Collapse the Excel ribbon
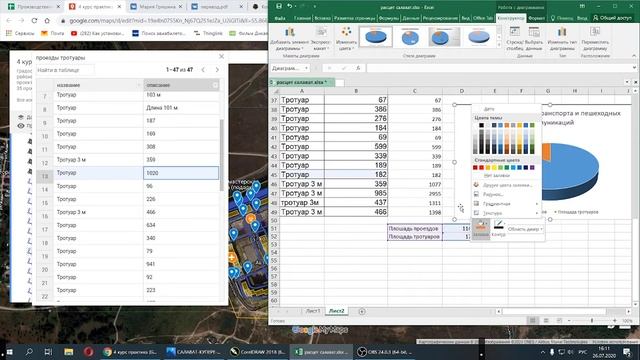640x360 pixels. 634,56
